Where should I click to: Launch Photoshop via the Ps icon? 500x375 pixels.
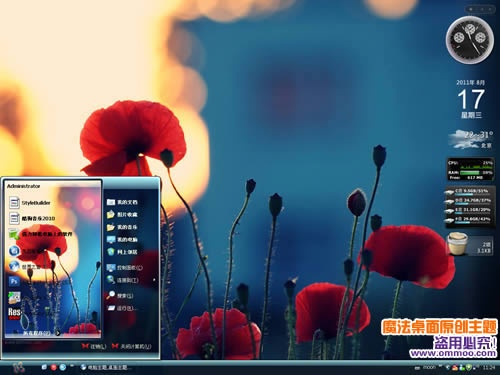[x=14, y=281]
